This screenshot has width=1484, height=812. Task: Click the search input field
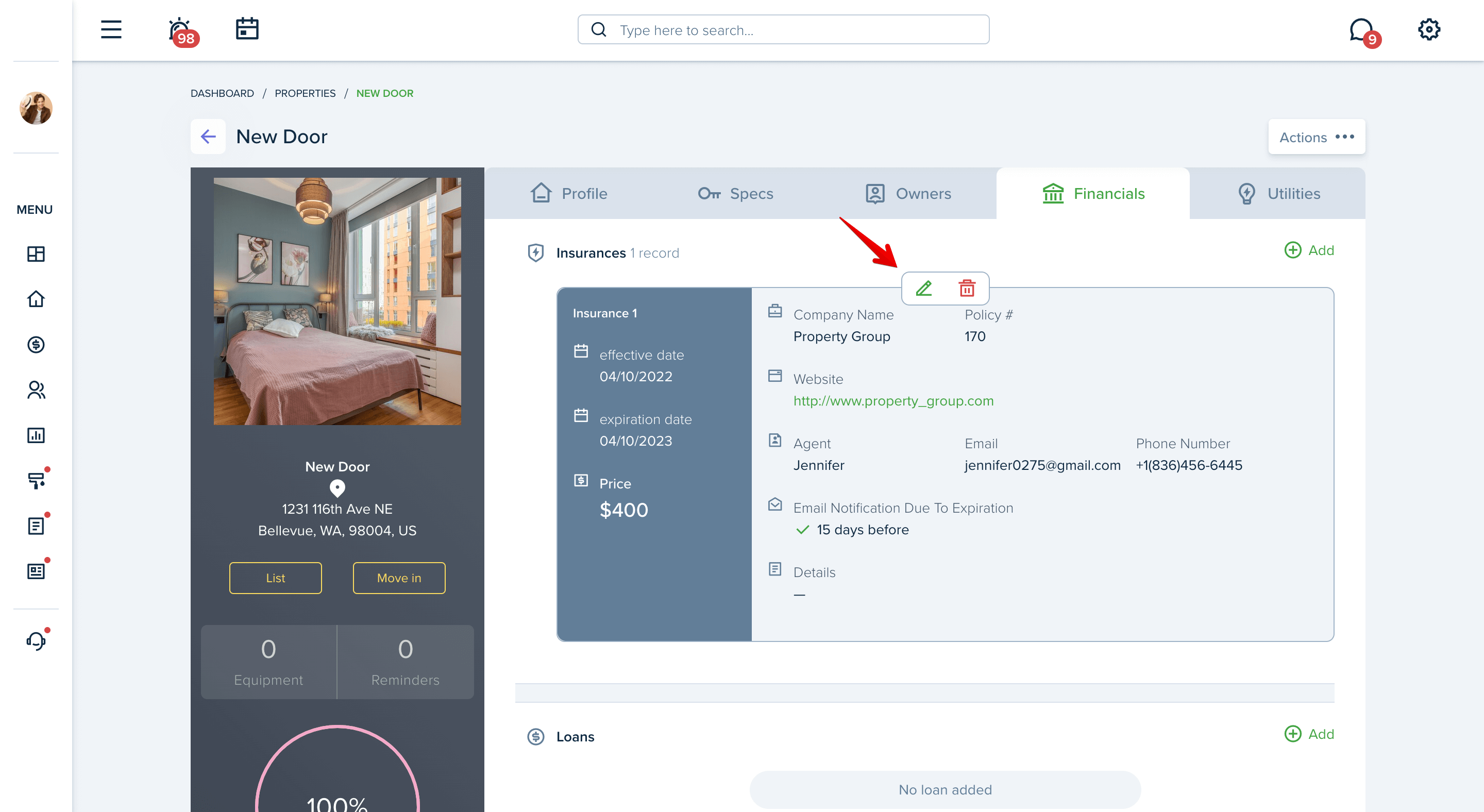[783, 29]
